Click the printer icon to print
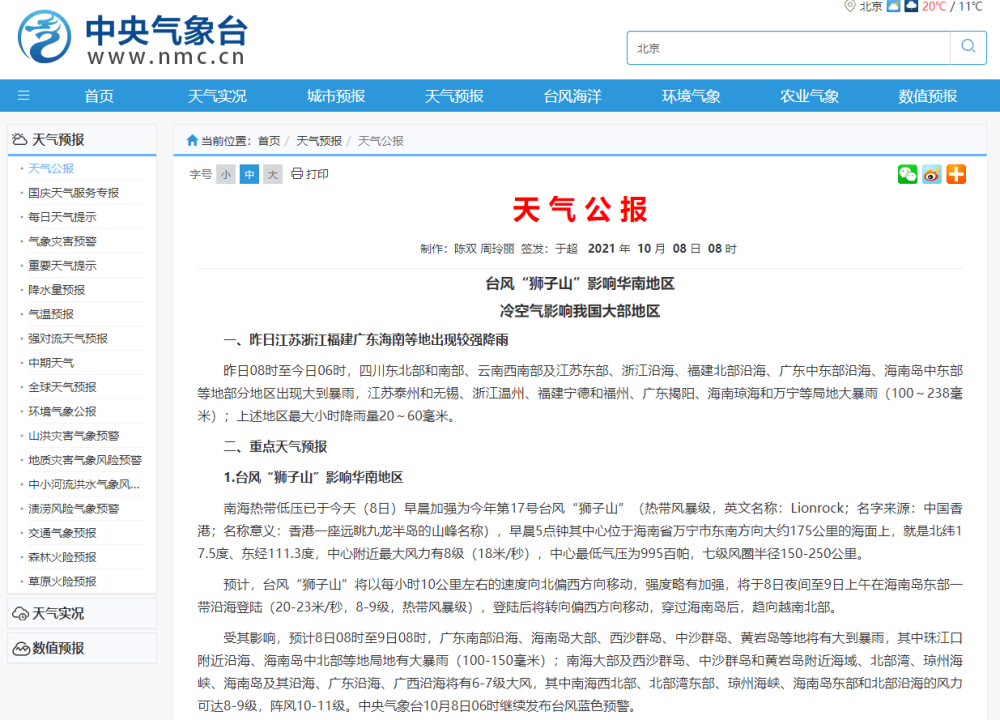The image size is (1000, 720). pyautogui.click(x=297, y=174)
